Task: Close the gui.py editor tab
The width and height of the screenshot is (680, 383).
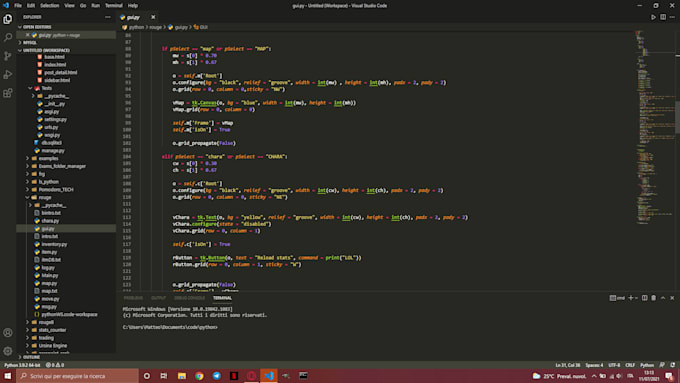Action: point(153,17)
